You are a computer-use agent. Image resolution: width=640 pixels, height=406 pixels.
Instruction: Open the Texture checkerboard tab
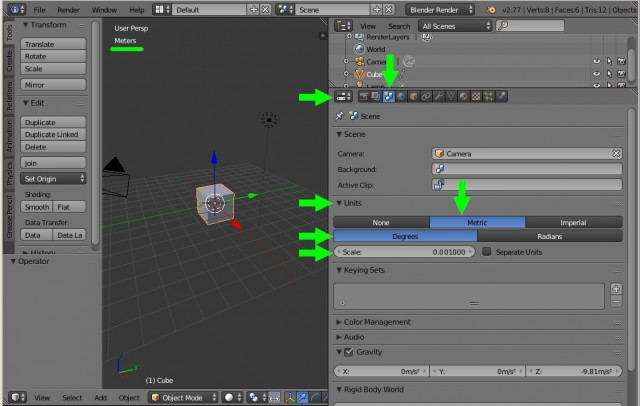coord(476,96)
